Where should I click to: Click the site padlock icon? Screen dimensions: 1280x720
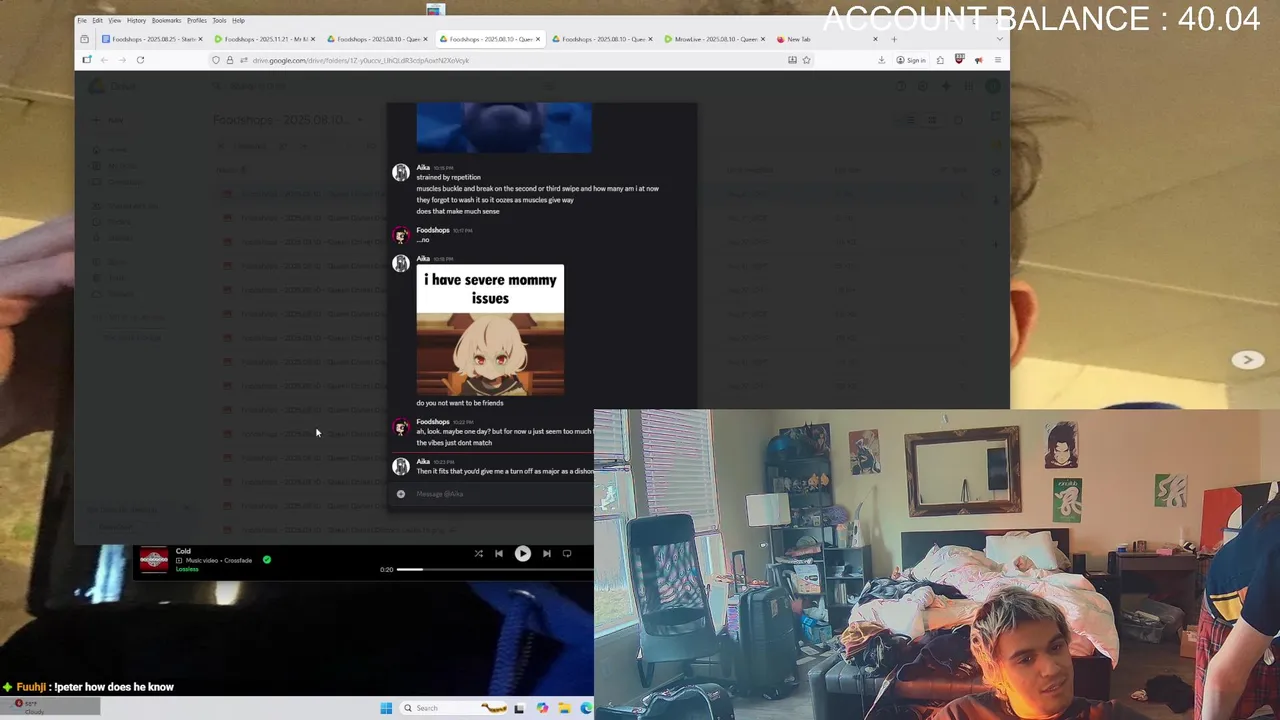click(229, 60)
